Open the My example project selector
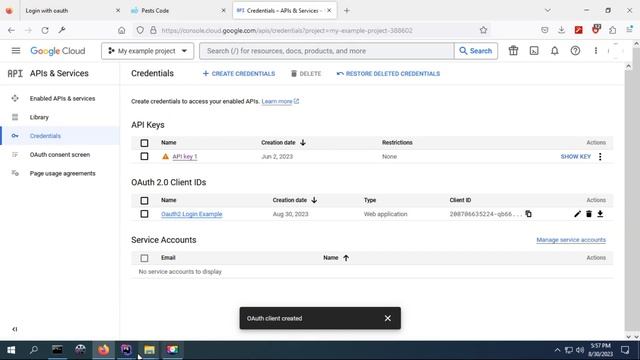 tap(147, 51)
